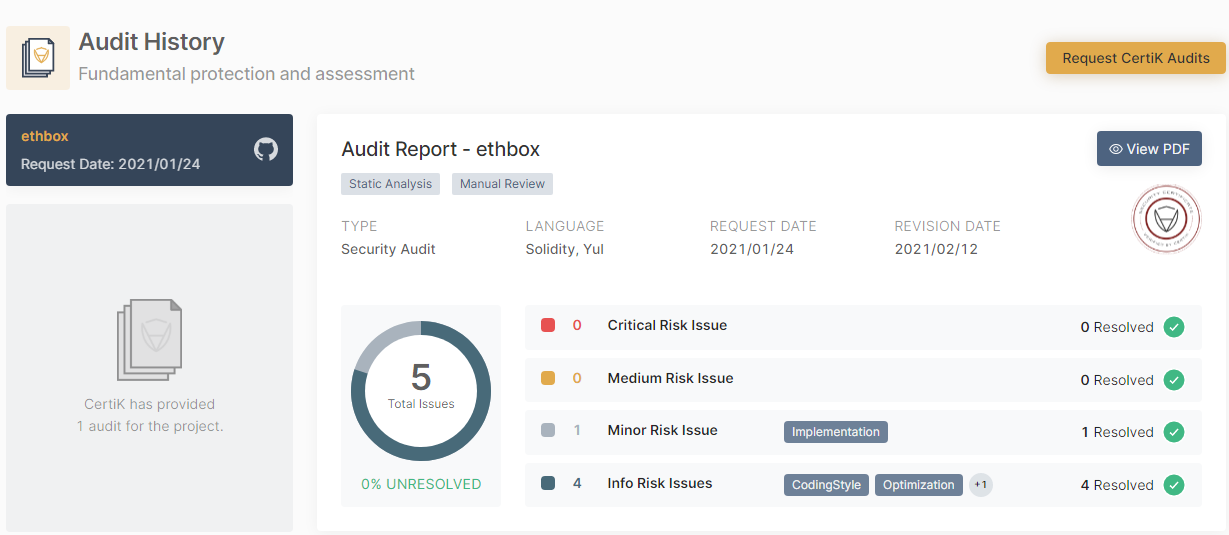This screenshot has height=535, width=1229.
Task: Click Request Date 2021/01/24 in ethbox card
Action: coord(110,164)
